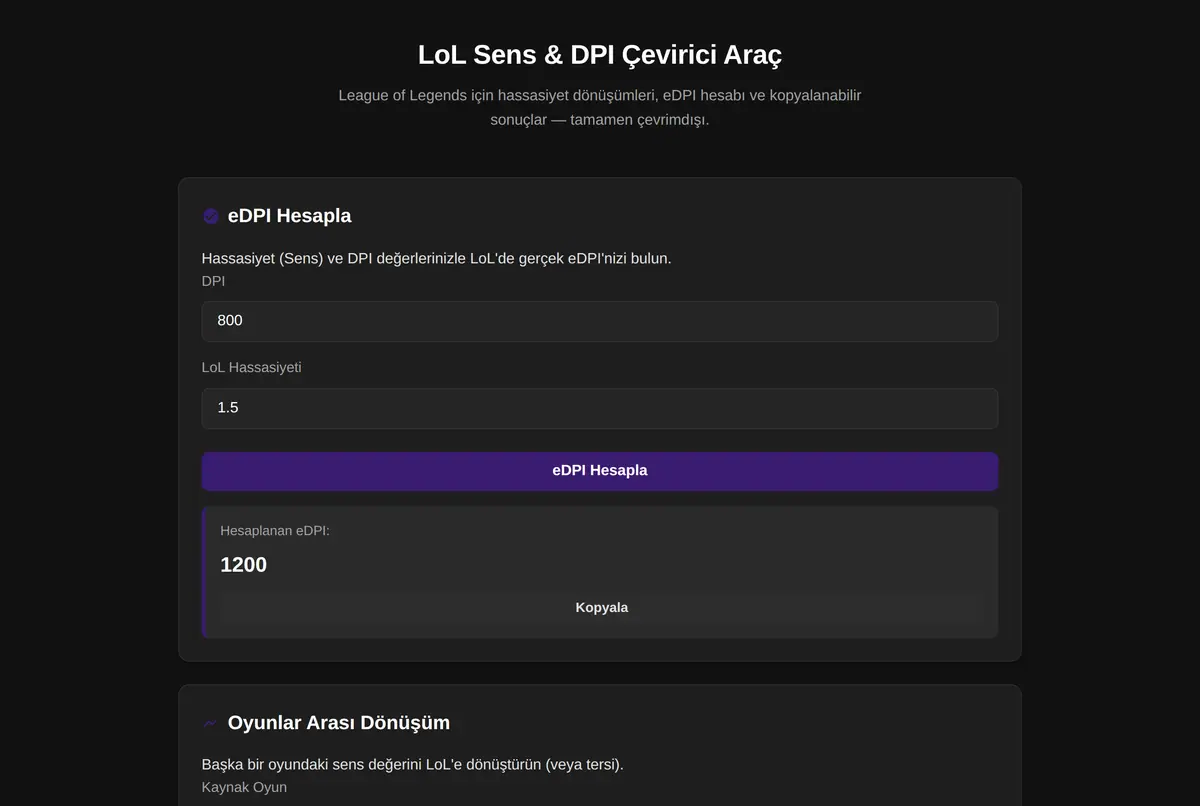Focus the DPI input field
Image resolution: width=1200 pixels, height=806 pixels.
point(600,321)
